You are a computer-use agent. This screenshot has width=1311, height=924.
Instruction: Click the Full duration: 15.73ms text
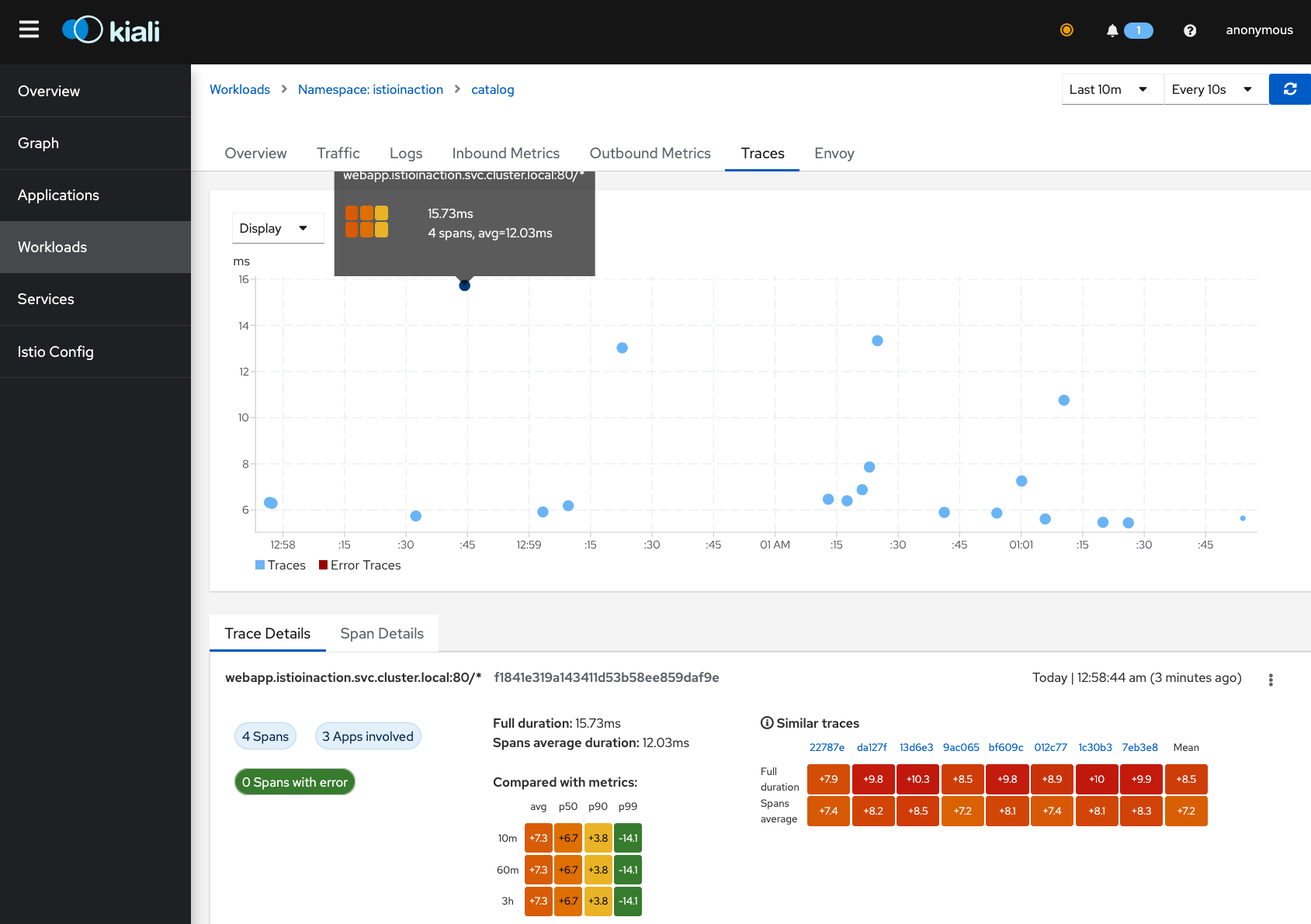click(557, 723)
